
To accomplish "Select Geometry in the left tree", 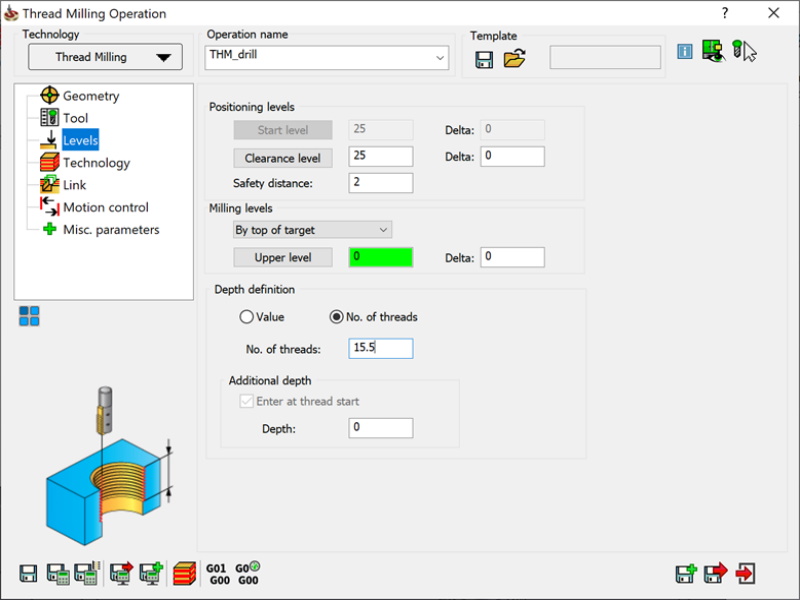I will coord(90,96).
